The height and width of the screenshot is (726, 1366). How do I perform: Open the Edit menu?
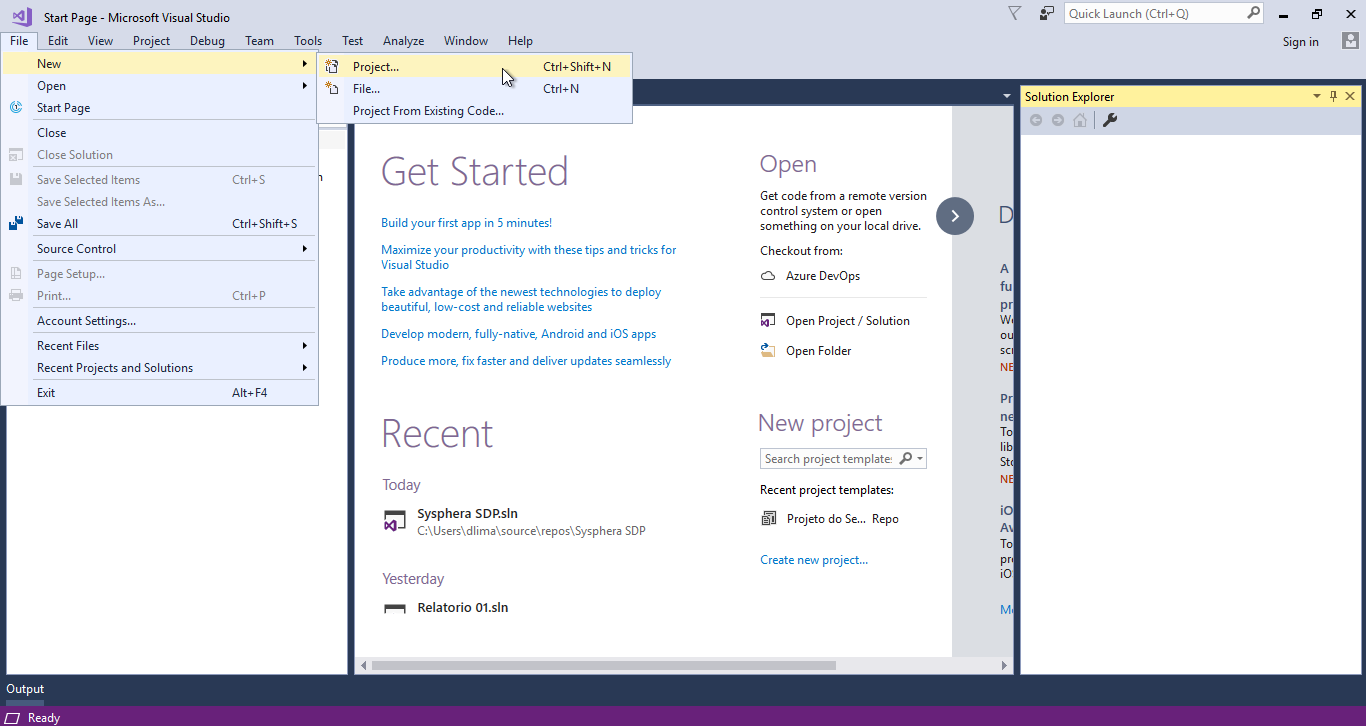pyautogui.click(x=58, y=41)
